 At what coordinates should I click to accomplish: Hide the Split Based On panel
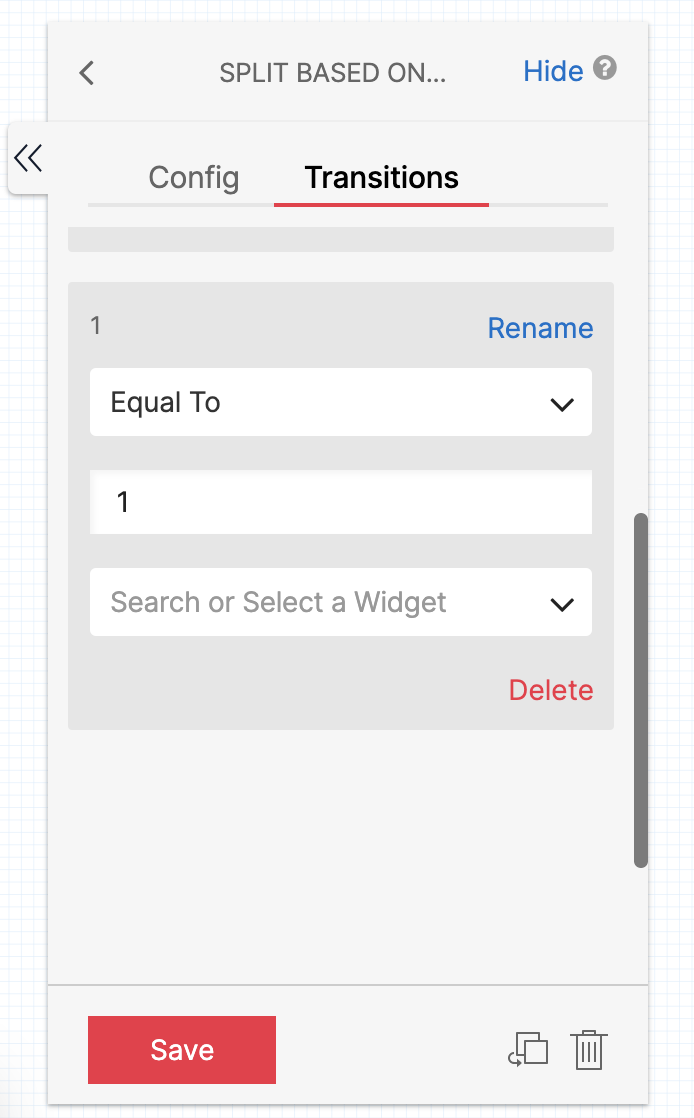tap(552, 70)
